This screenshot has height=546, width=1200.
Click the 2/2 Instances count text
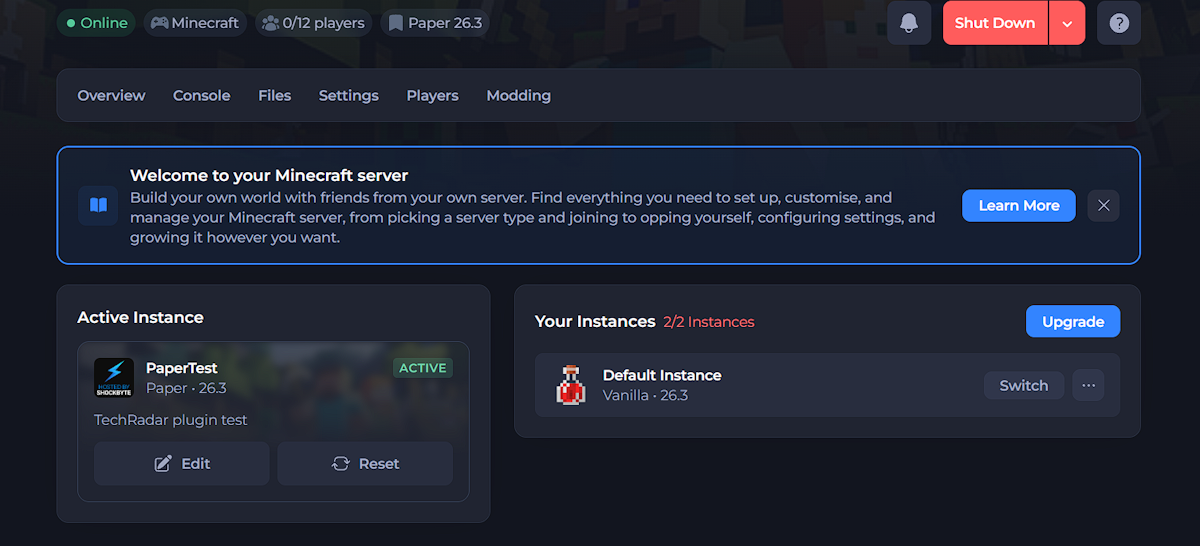click(709, 322)
